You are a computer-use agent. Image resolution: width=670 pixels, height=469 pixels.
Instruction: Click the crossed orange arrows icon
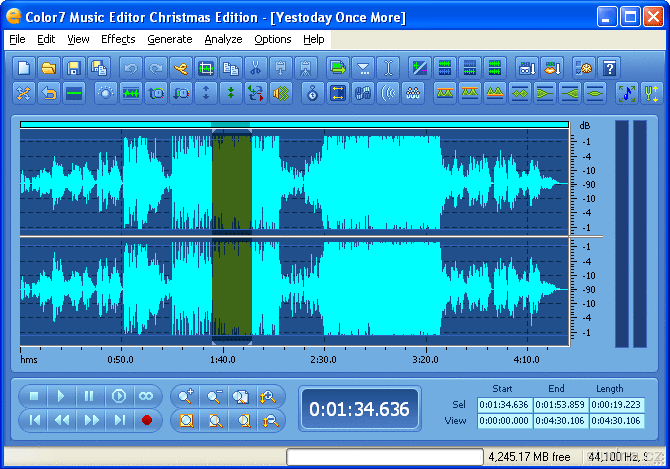point(24,93)
